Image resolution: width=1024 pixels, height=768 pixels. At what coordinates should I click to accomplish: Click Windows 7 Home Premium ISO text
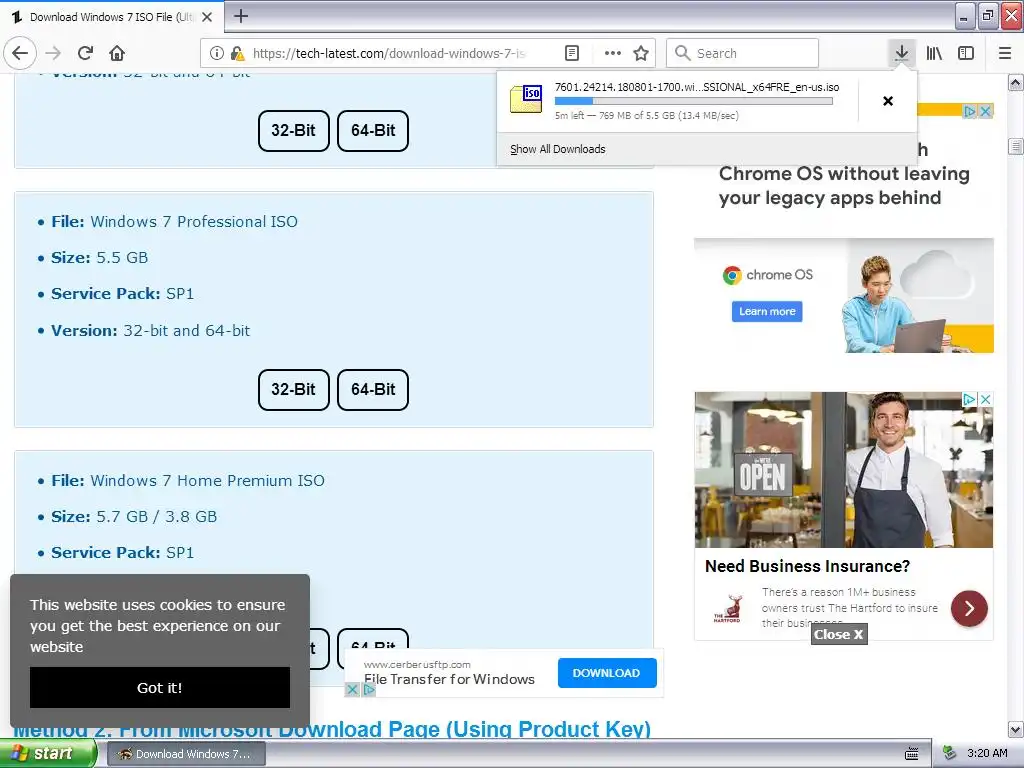pos(207,481)
